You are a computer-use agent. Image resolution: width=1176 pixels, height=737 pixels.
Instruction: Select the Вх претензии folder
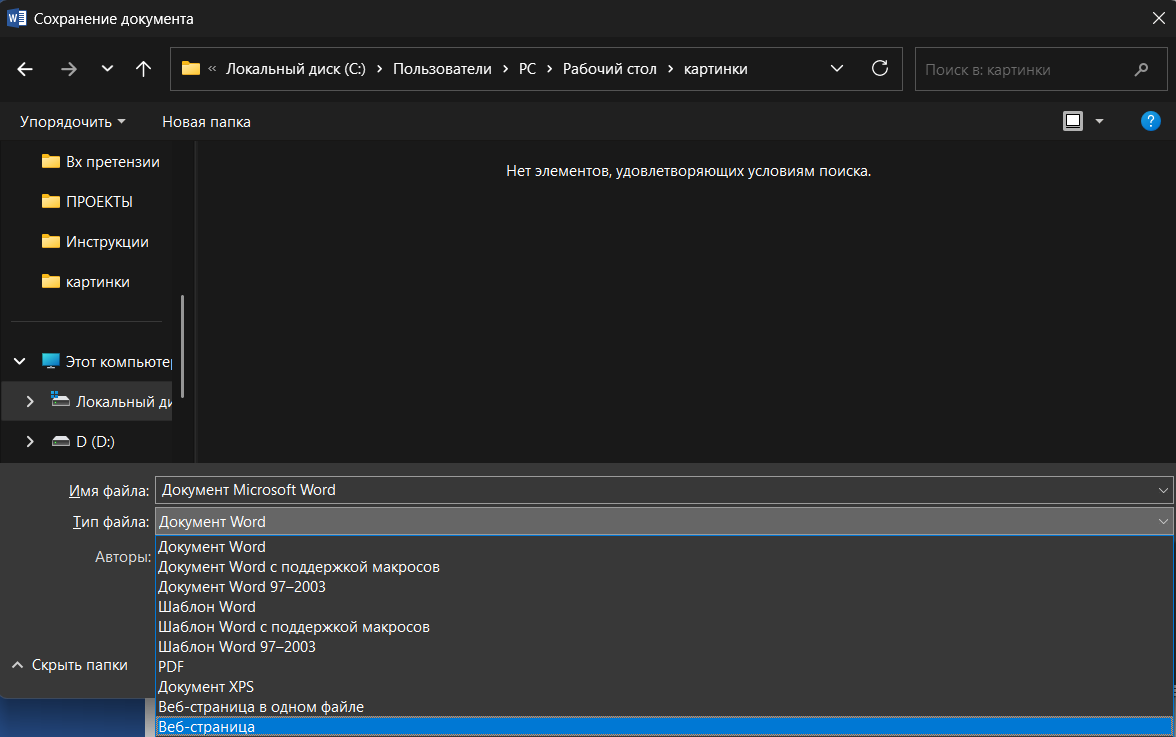pyautogui.click(x=100, y=161)
